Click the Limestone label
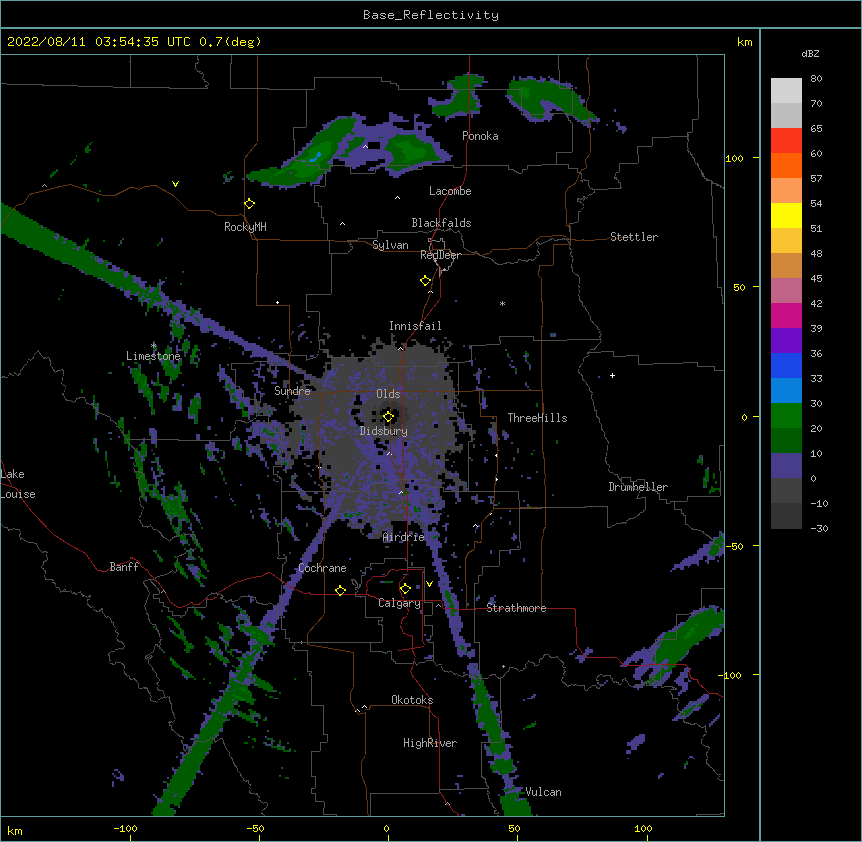The width and height of the screenshot is (862, 842). 153,356
